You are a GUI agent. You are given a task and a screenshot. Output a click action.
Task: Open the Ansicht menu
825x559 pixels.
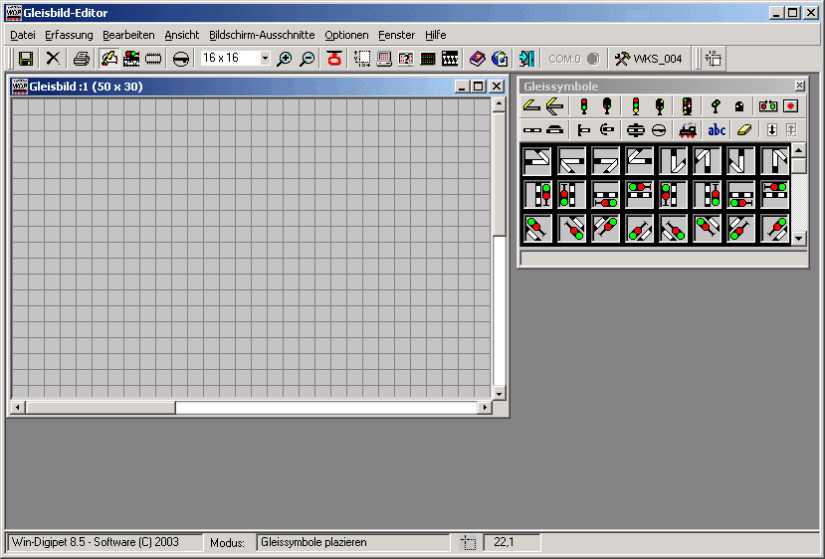point(182,35)
